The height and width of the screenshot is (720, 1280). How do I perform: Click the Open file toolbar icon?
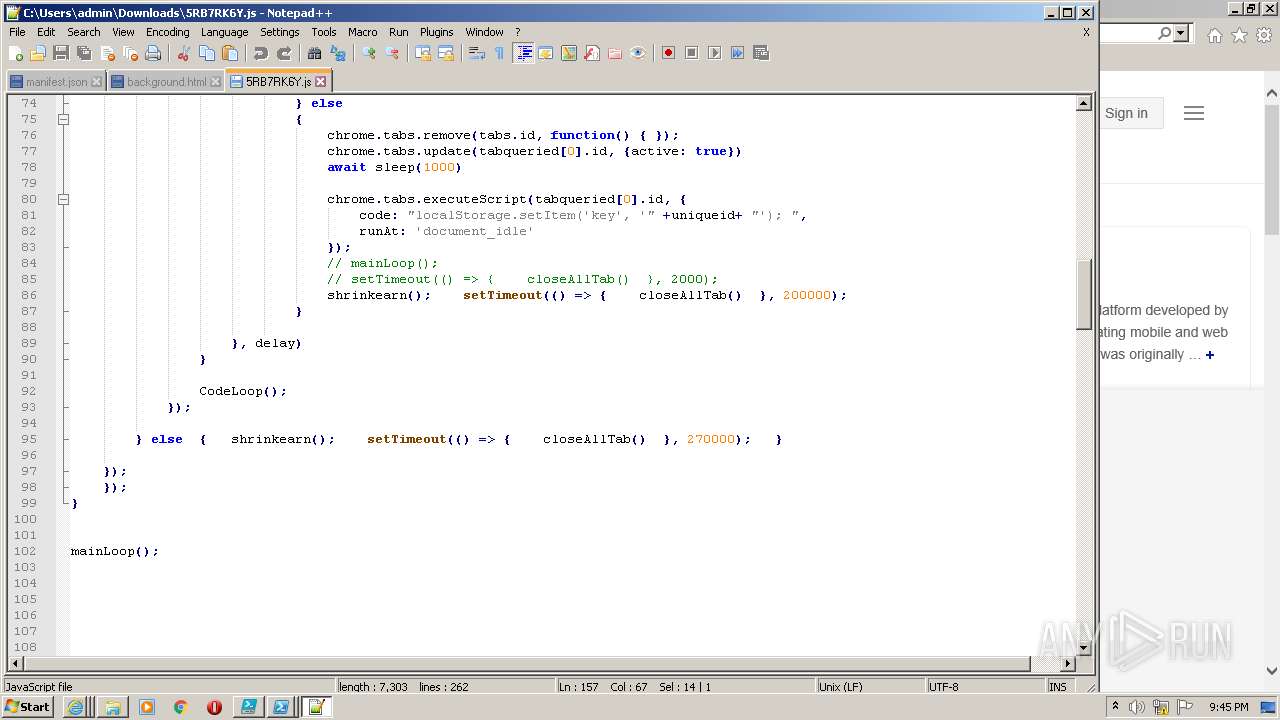click(x=38, y=53)
